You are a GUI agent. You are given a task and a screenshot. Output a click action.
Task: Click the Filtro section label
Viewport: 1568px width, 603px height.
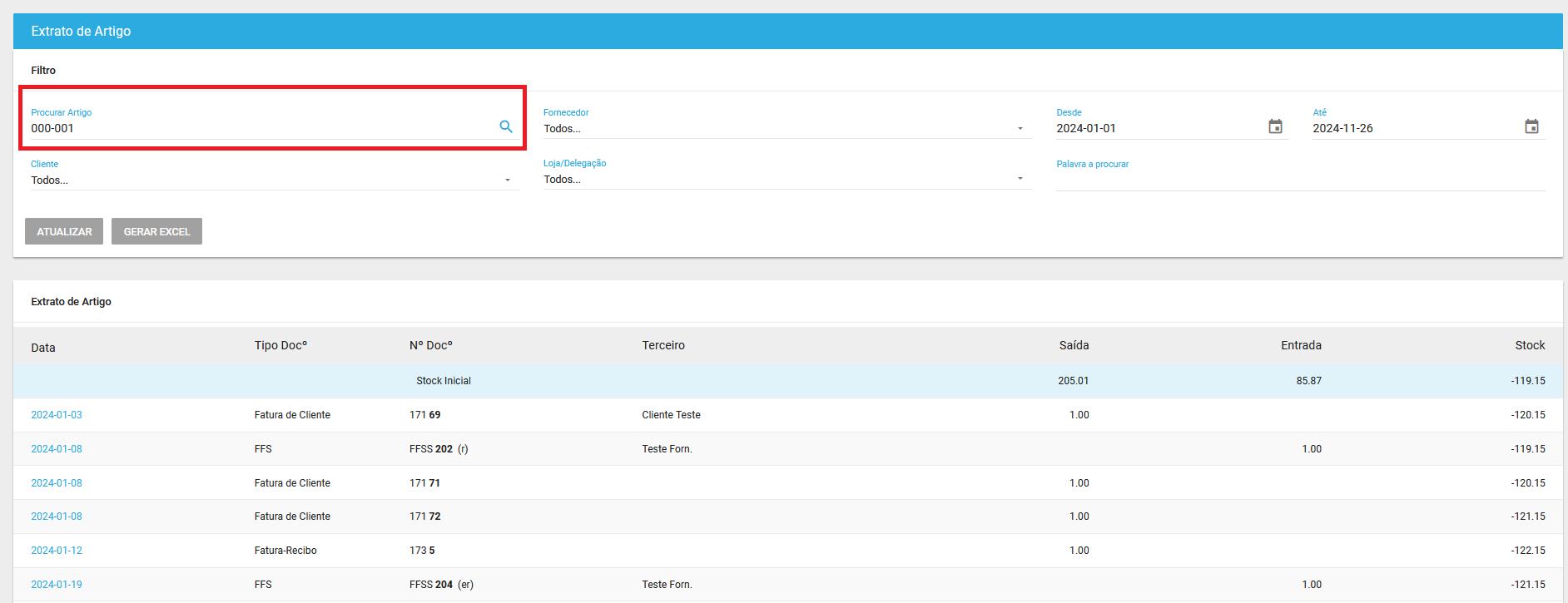(43, 71)
